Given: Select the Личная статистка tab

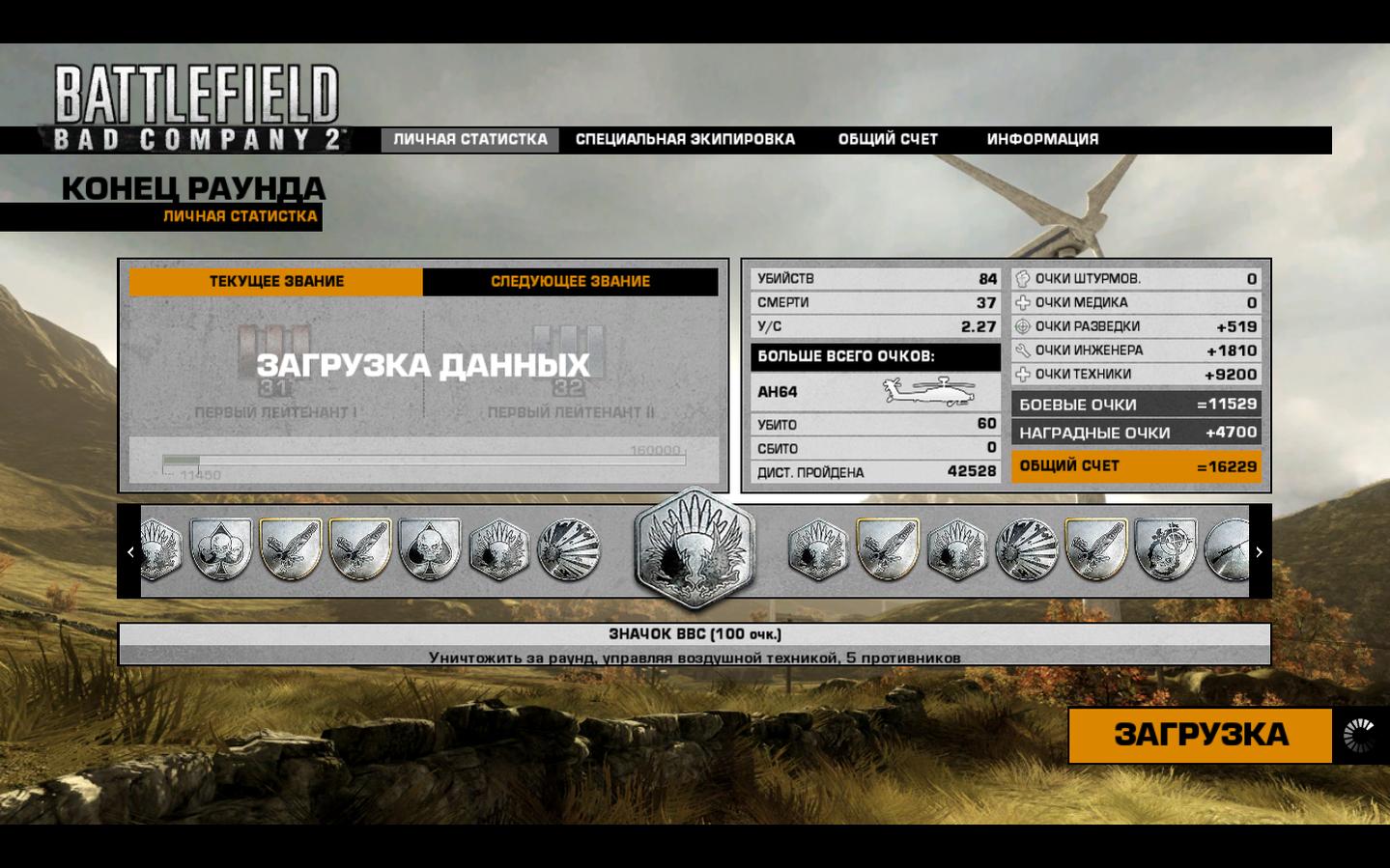Looking at the screenshot, I should tap(469, 139).
